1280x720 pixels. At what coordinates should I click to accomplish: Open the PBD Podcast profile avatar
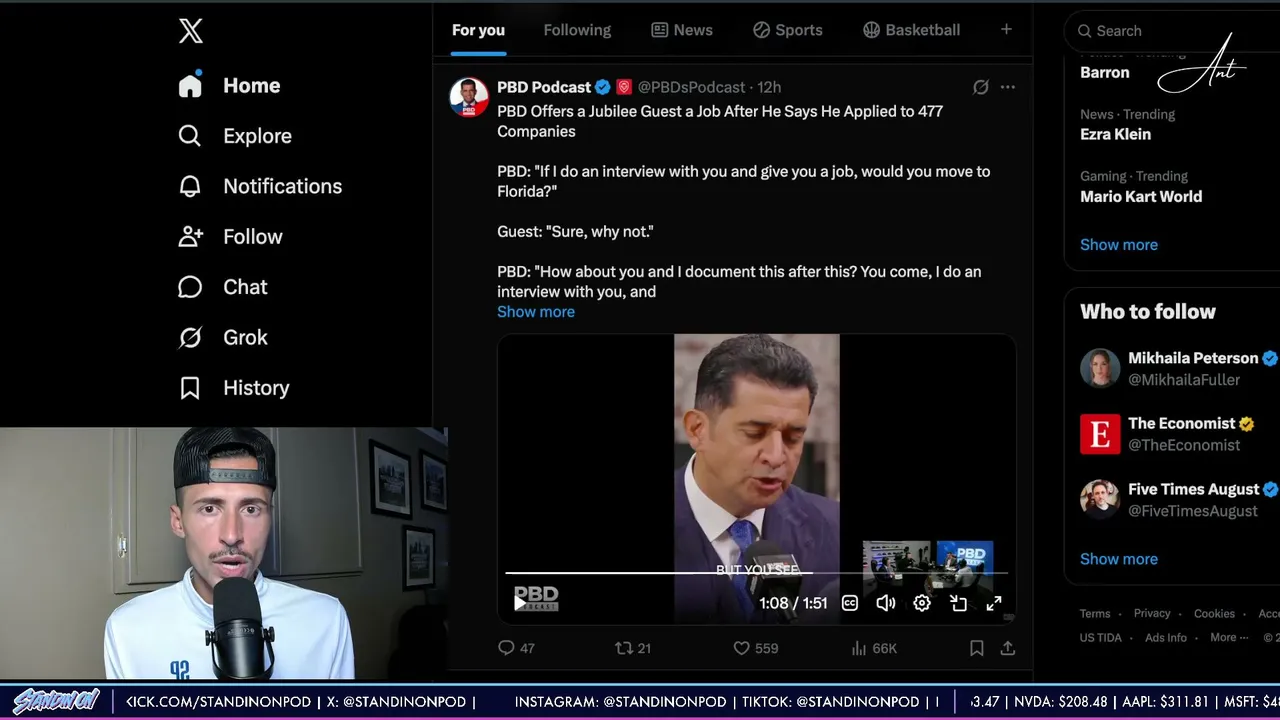click(469, 97)
